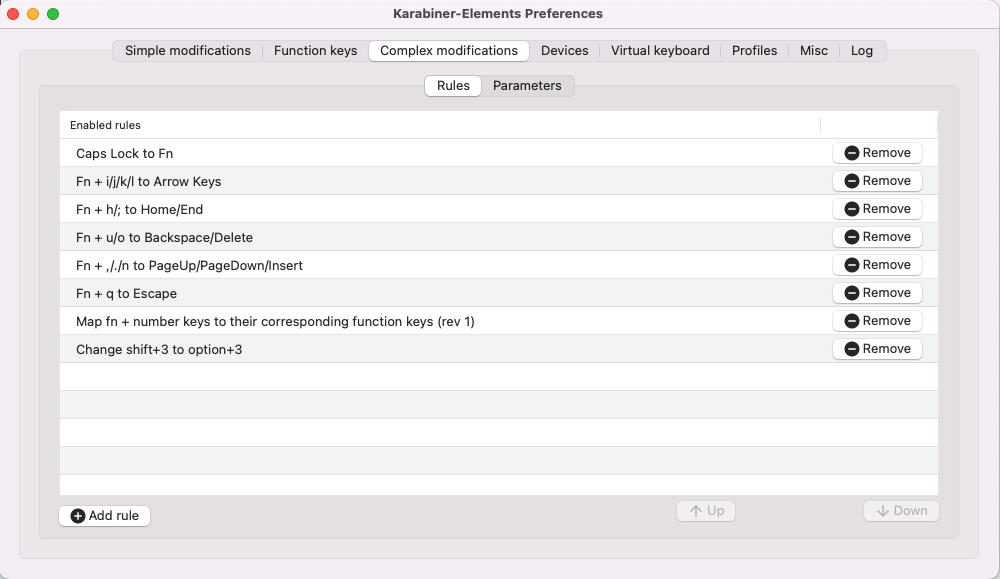Click the Up arrow button

pyautogui.click(x=706, y=511)
